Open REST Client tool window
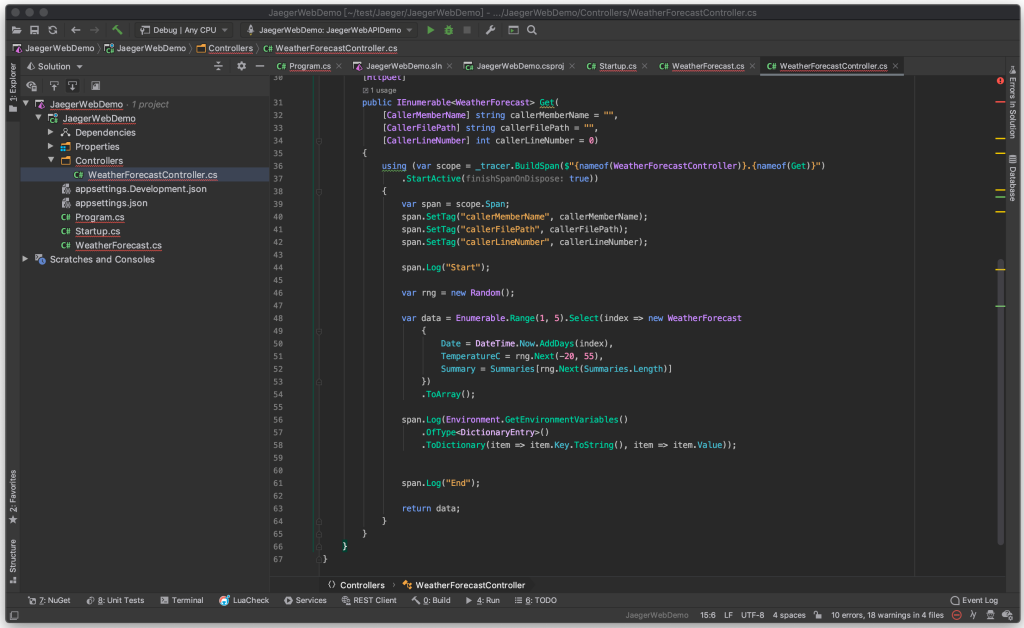 (x=369, y=600)
